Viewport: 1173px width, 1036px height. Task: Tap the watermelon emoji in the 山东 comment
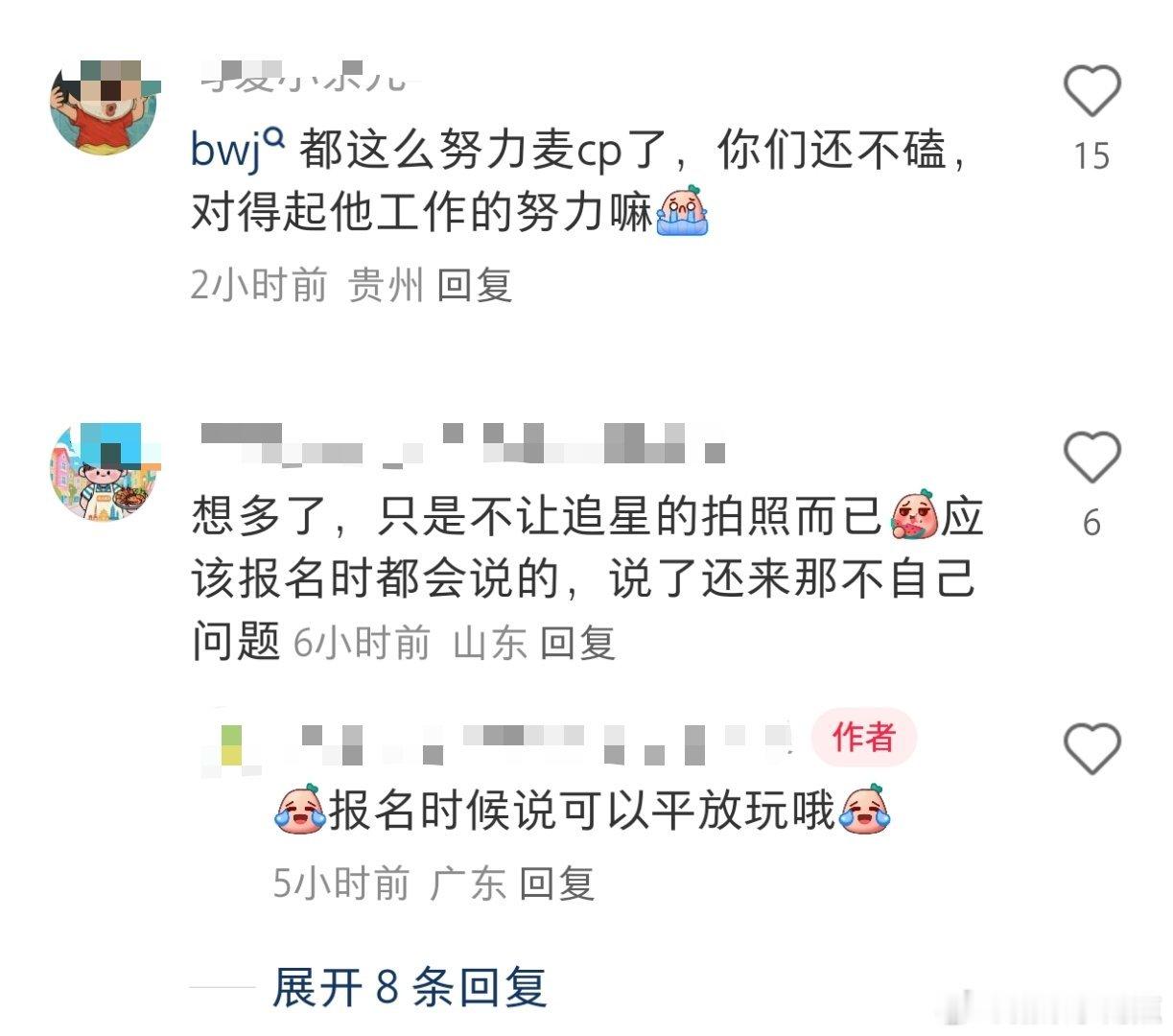(914, 515)
